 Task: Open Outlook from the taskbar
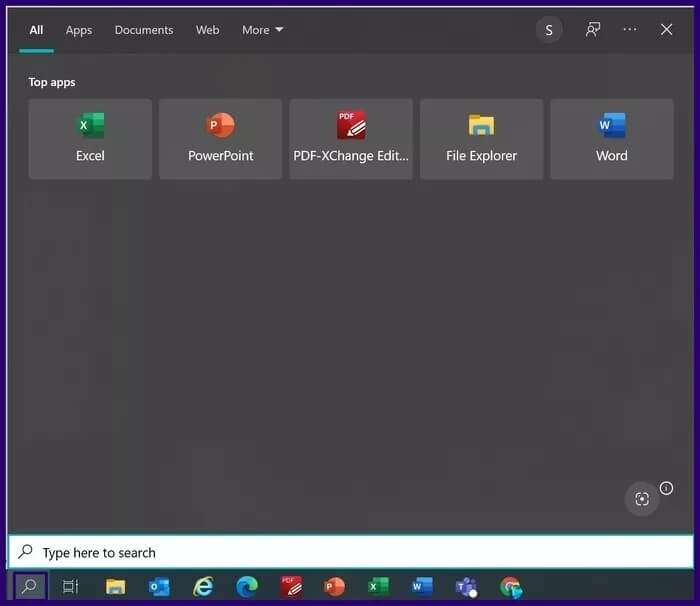[x=159, y=586]
